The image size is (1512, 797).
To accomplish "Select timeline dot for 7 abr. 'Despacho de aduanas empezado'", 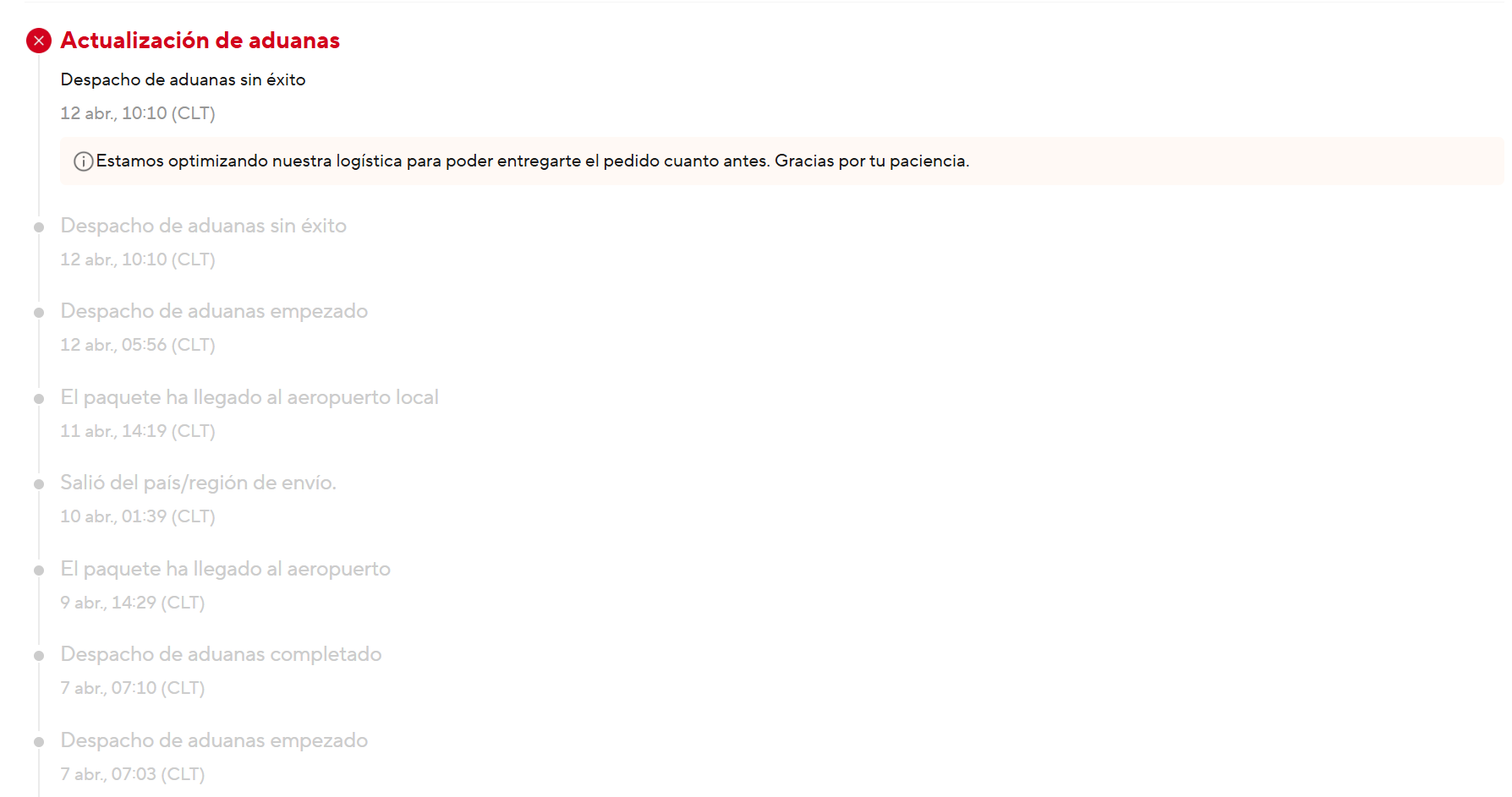I will click(x=39, y=742).
